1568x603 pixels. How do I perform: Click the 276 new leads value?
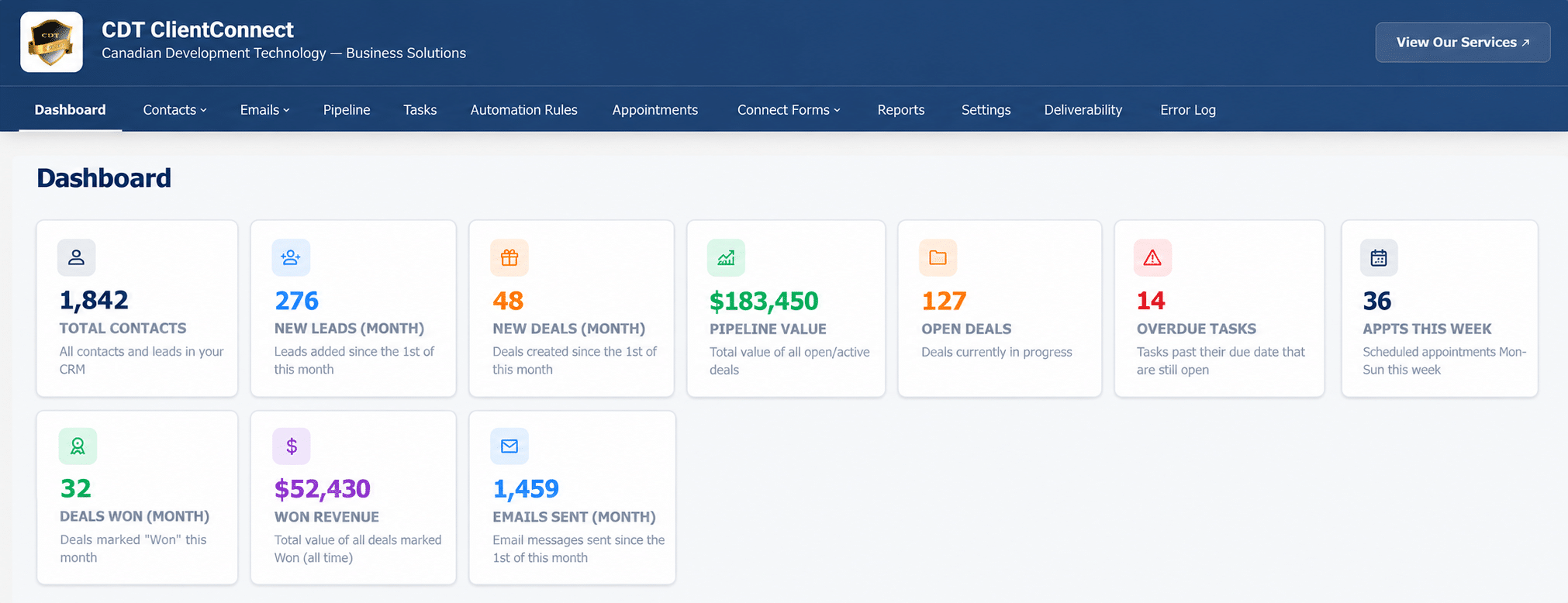pos(296,301)
